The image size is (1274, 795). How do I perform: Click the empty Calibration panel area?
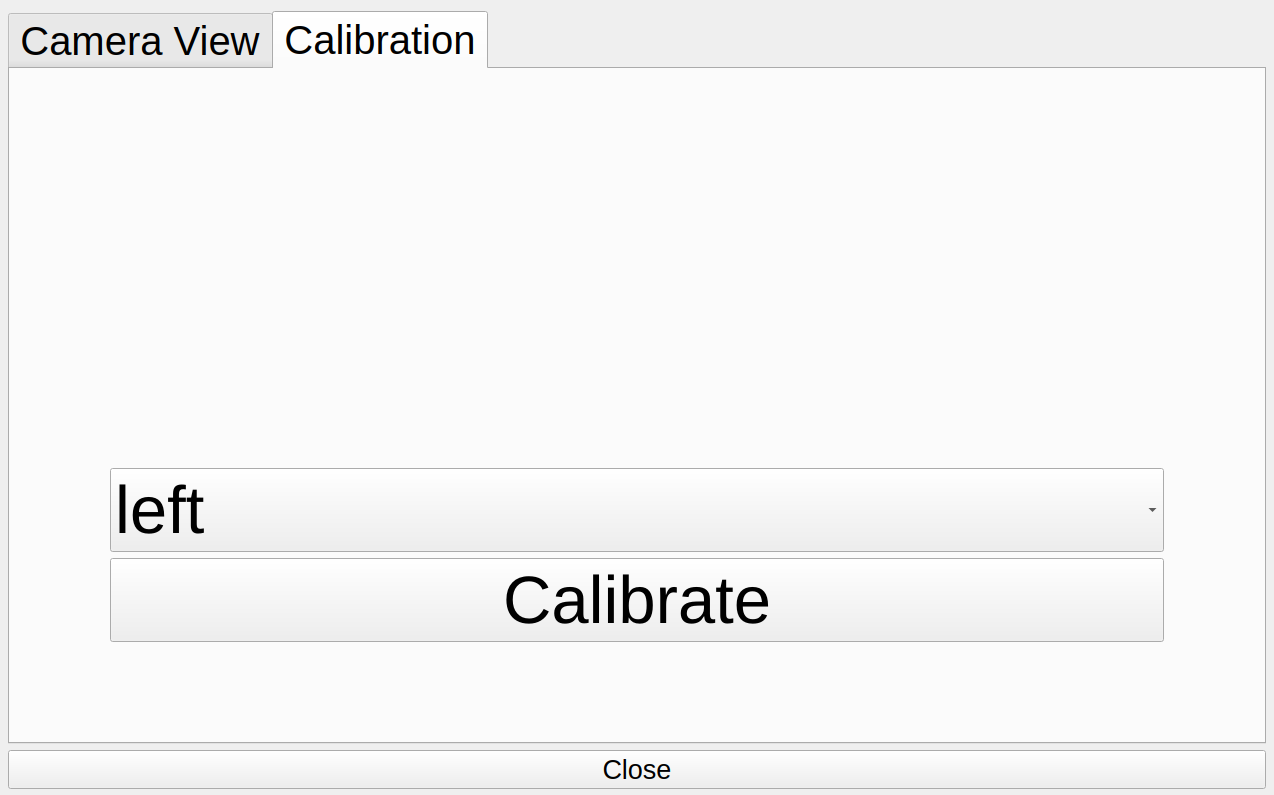pos(637,250)
